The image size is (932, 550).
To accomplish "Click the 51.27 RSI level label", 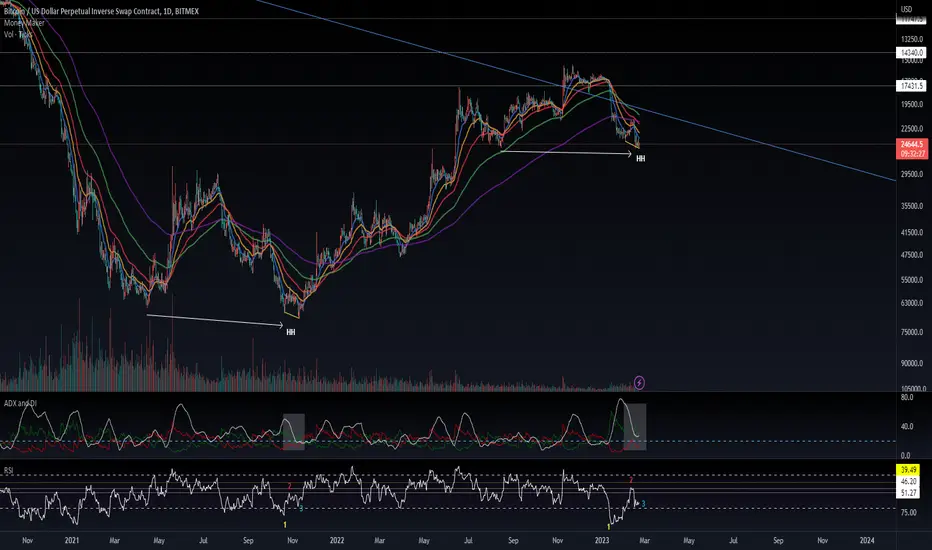I will click(908, 493).
